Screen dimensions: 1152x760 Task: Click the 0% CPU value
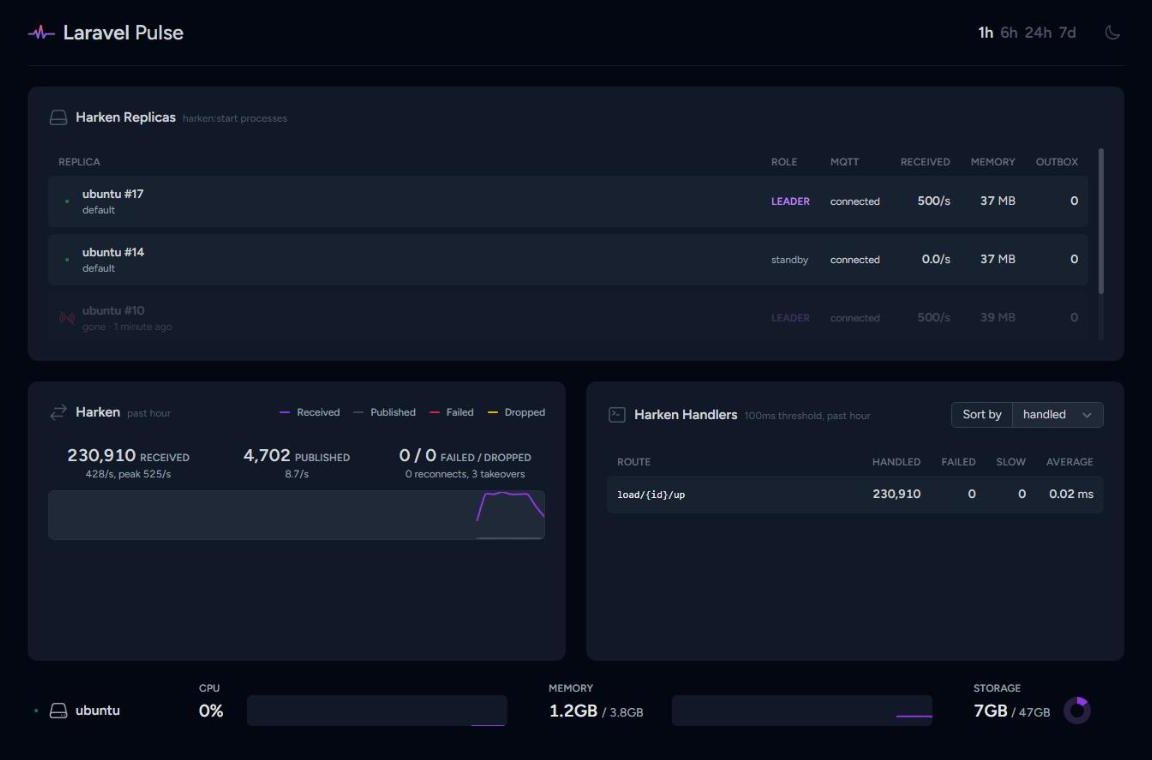click(211, 711)
